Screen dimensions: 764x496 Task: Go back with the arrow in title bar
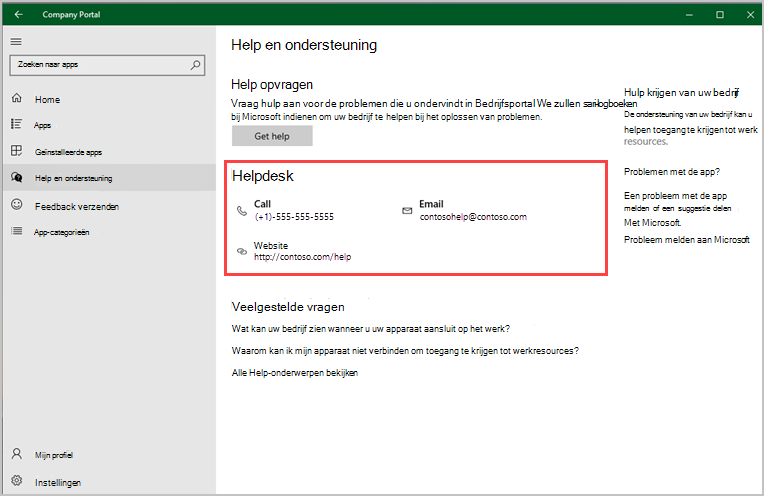coord(19,15)
